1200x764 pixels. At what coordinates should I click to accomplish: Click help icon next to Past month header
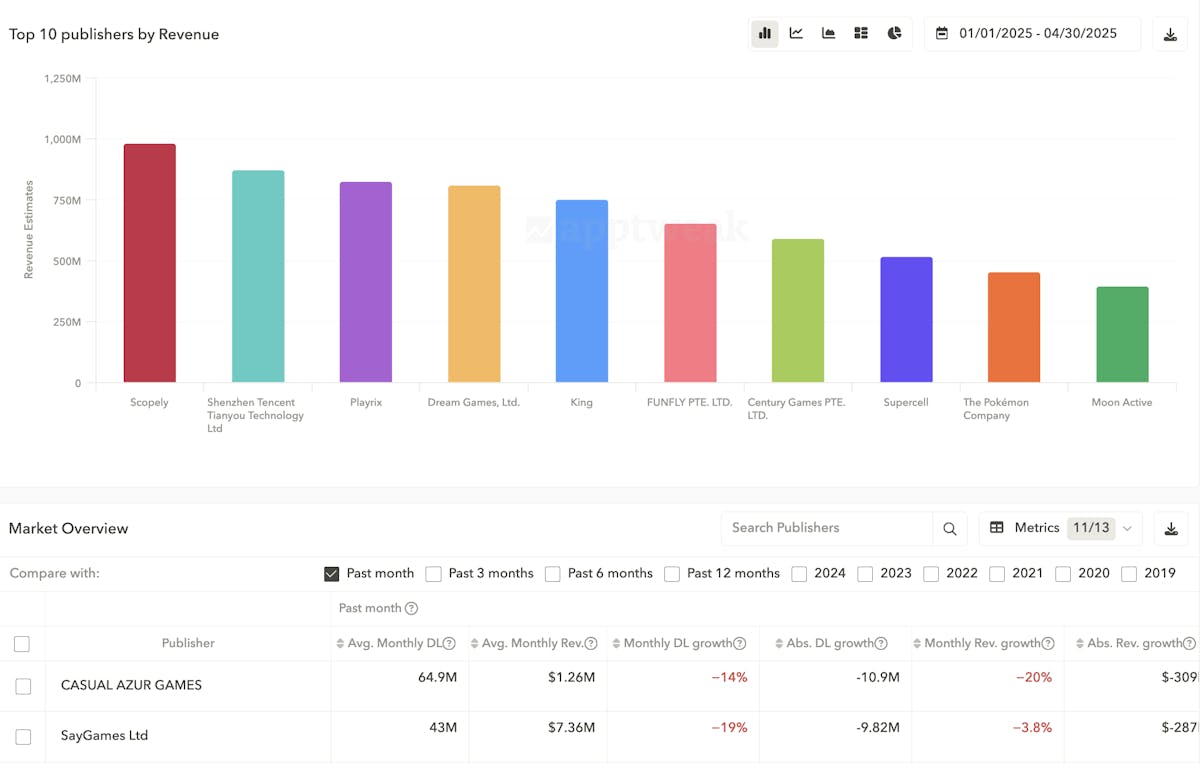(411, 608)
